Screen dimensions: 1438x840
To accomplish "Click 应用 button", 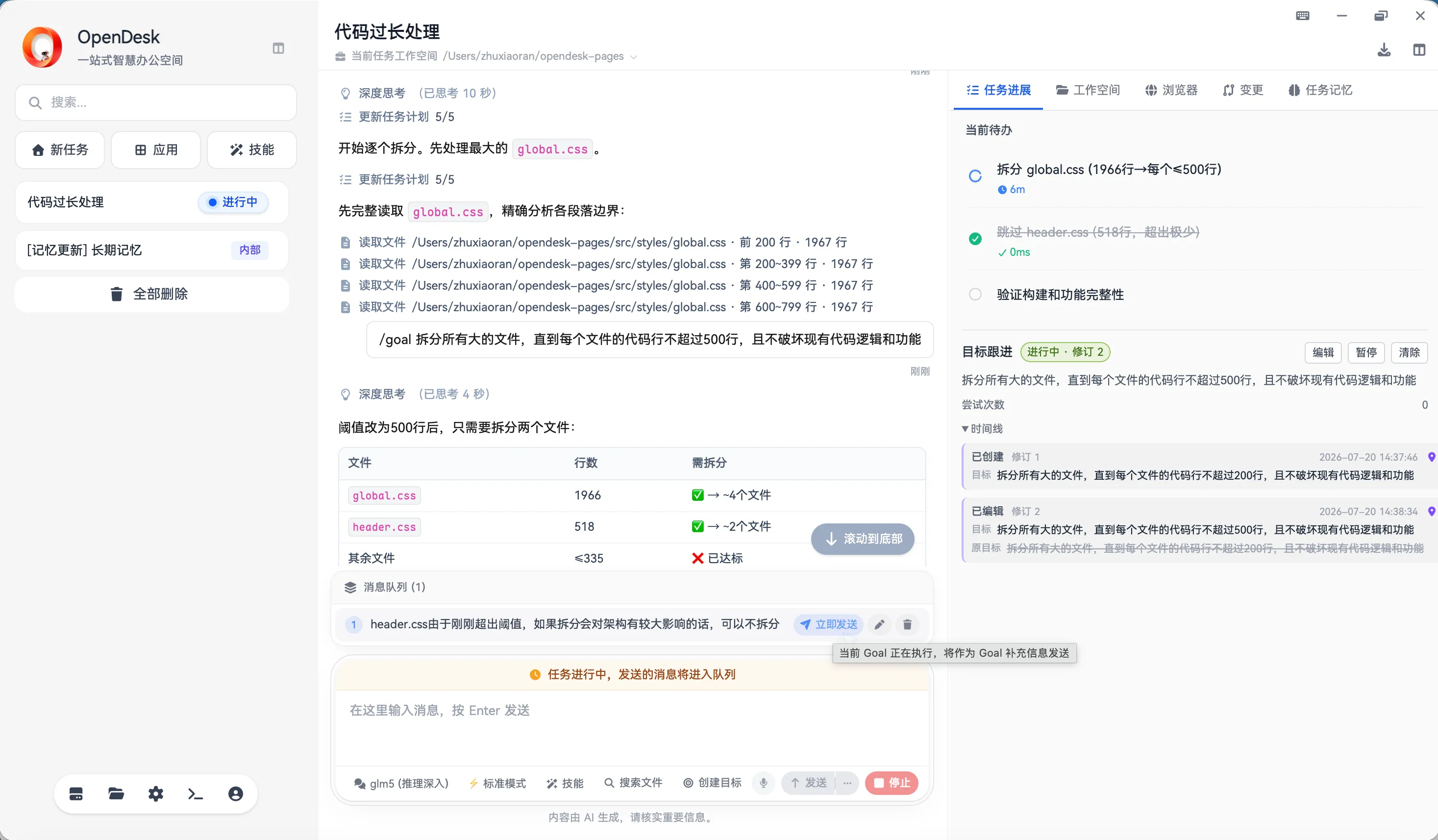I will pos(156,149).
